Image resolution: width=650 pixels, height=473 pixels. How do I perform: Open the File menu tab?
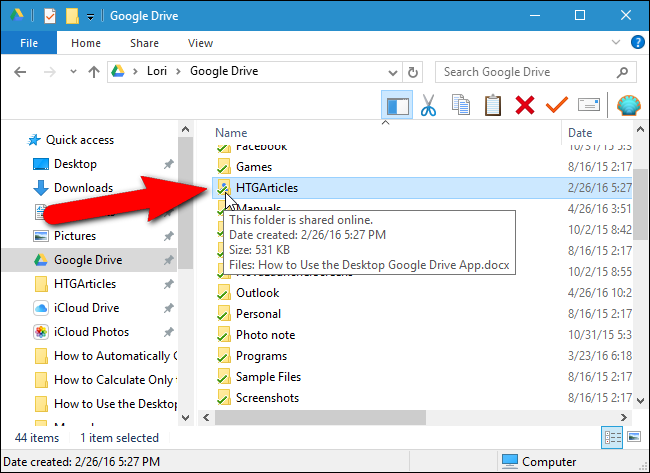pos(29,43)
